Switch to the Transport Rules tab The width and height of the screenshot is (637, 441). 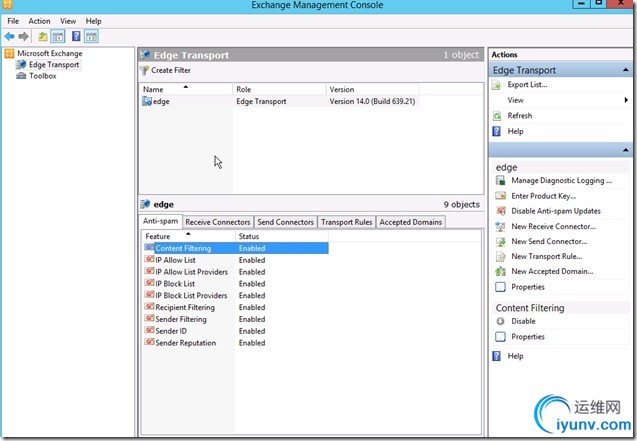[347, 222]
